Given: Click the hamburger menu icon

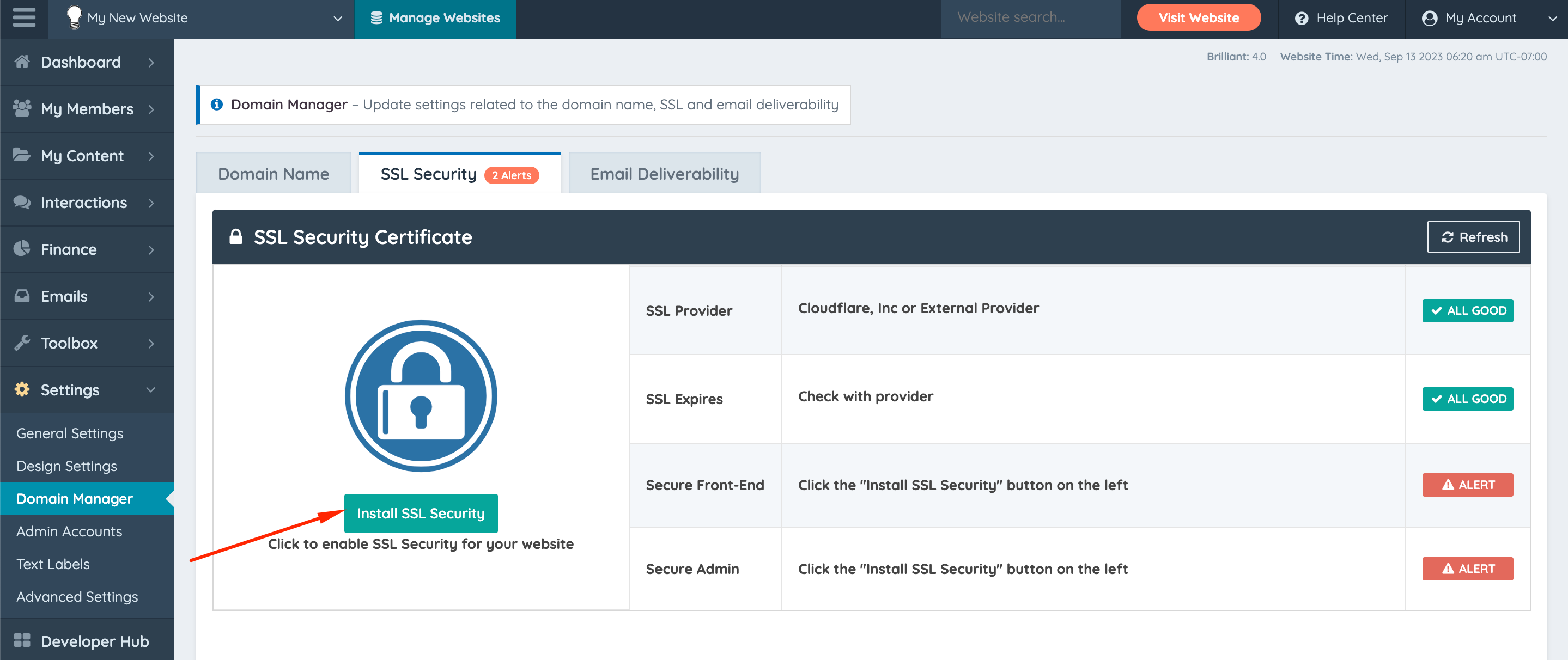Looking at the screenshot, I should tap(24, 17).
